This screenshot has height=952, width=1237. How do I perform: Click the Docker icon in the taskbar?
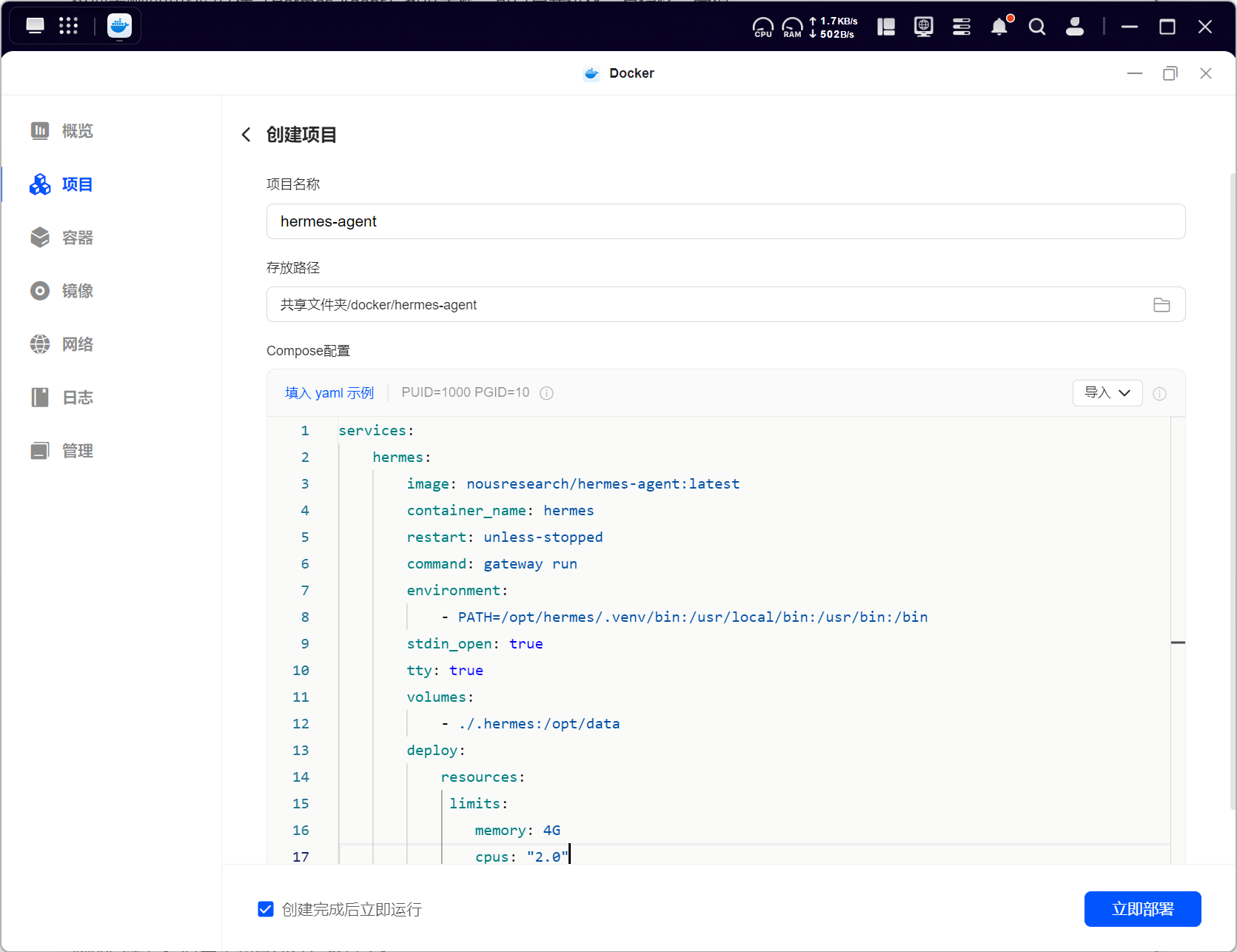click(119, 27)
